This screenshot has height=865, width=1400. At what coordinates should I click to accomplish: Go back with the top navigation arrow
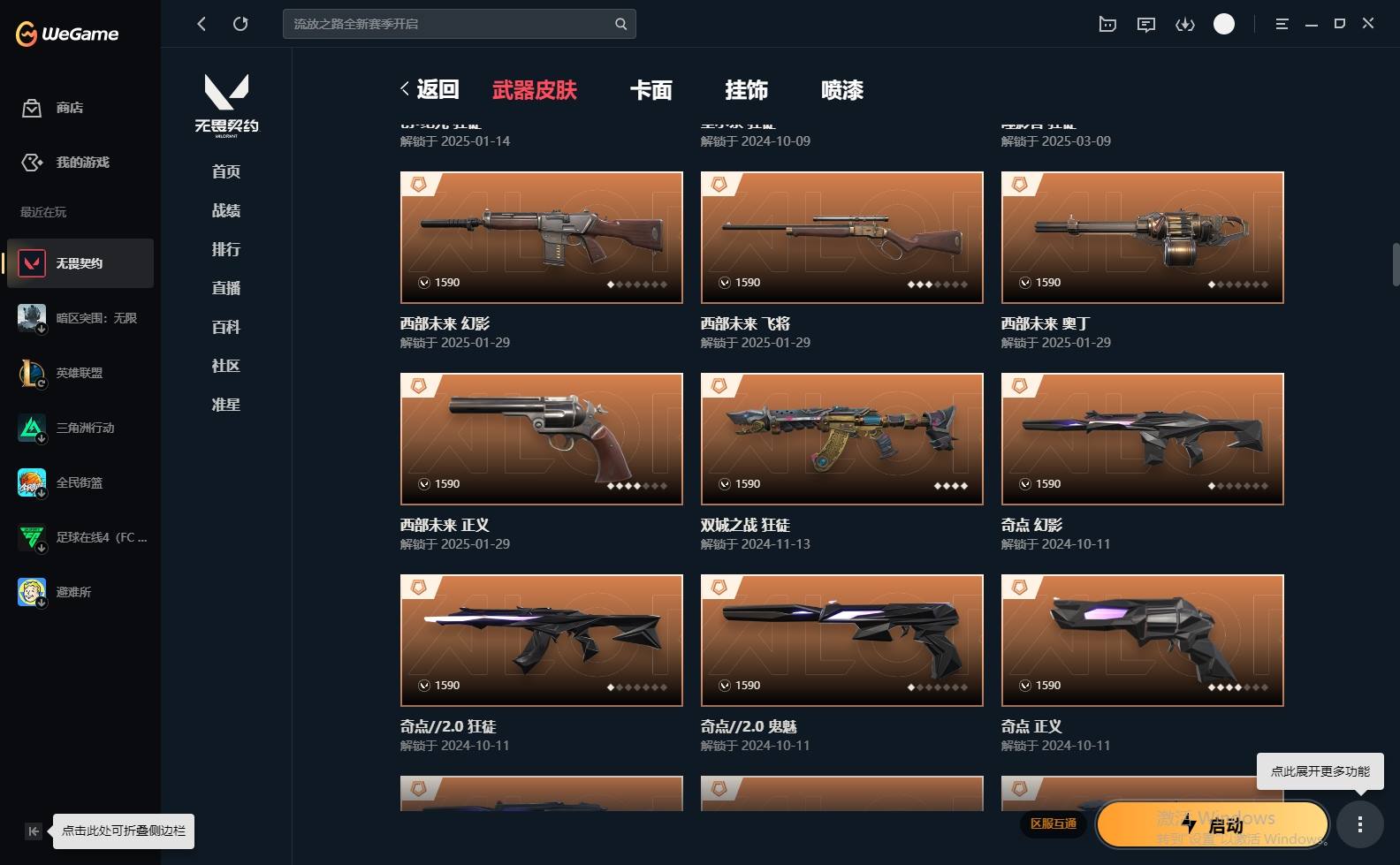coord(202,24)
